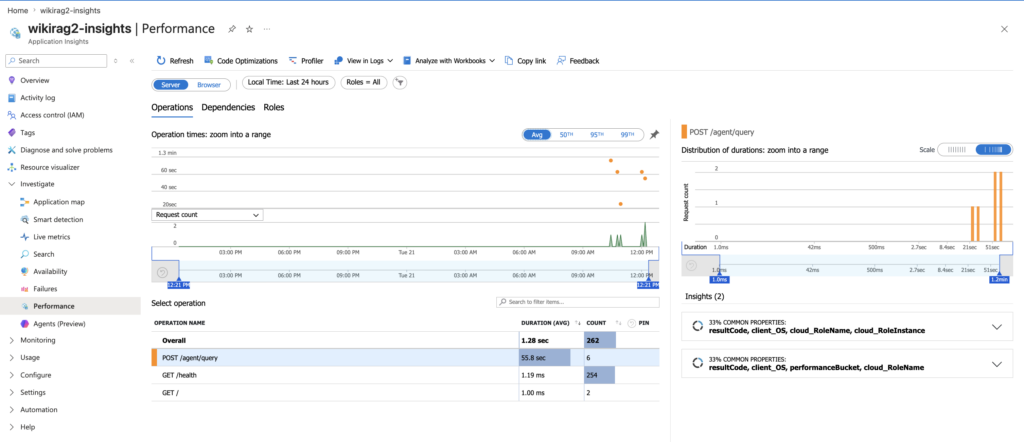The height and width of the screenshot is (442, 1024).
Task: Switch to the Dependencies tab
Action: 228,107
